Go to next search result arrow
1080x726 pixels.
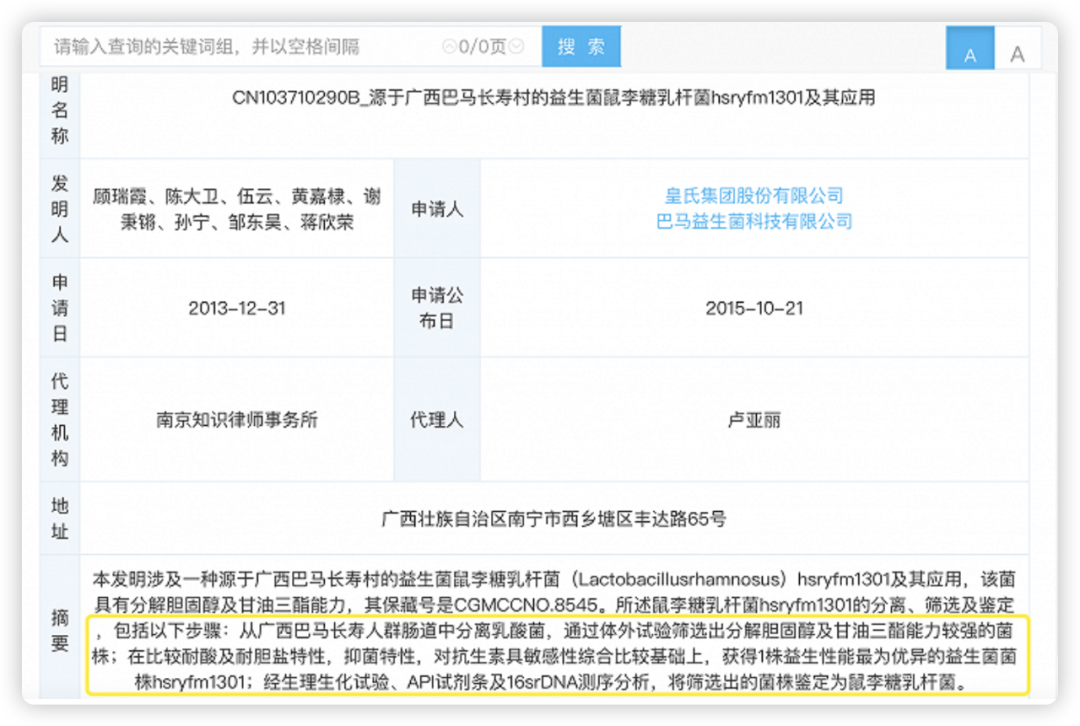(516, 46)
